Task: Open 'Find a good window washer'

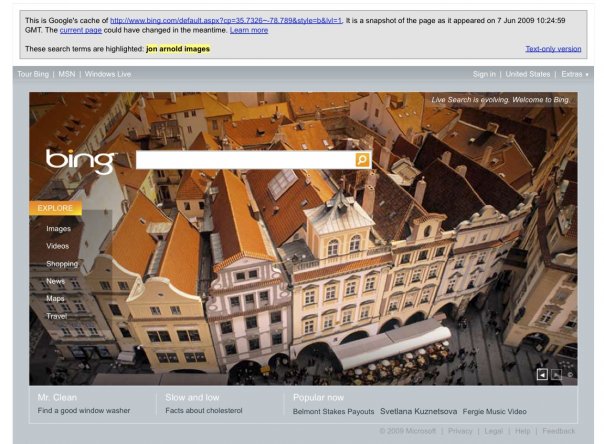Action: (x=84, y=410)
